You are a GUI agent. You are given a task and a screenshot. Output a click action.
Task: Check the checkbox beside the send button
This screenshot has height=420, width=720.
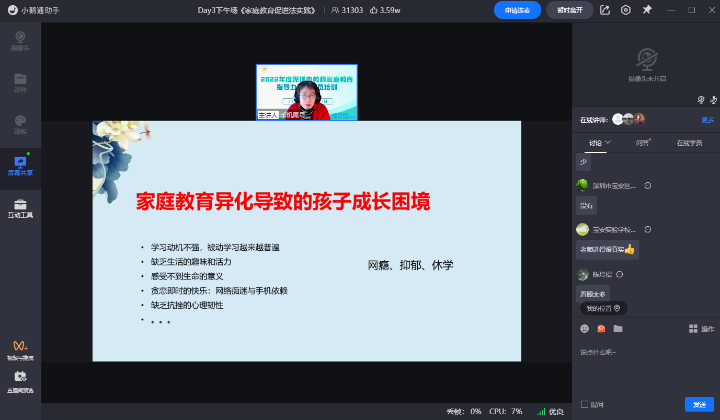pyautogui.click(x=585, y=404)
